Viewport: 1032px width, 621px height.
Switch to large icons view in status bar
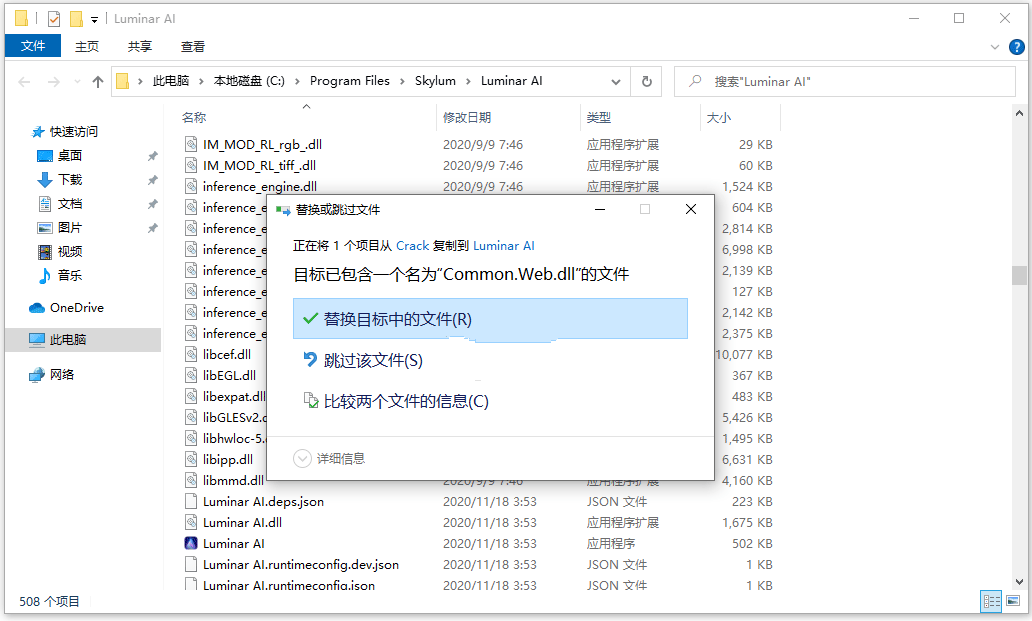tap(1012, 601)
